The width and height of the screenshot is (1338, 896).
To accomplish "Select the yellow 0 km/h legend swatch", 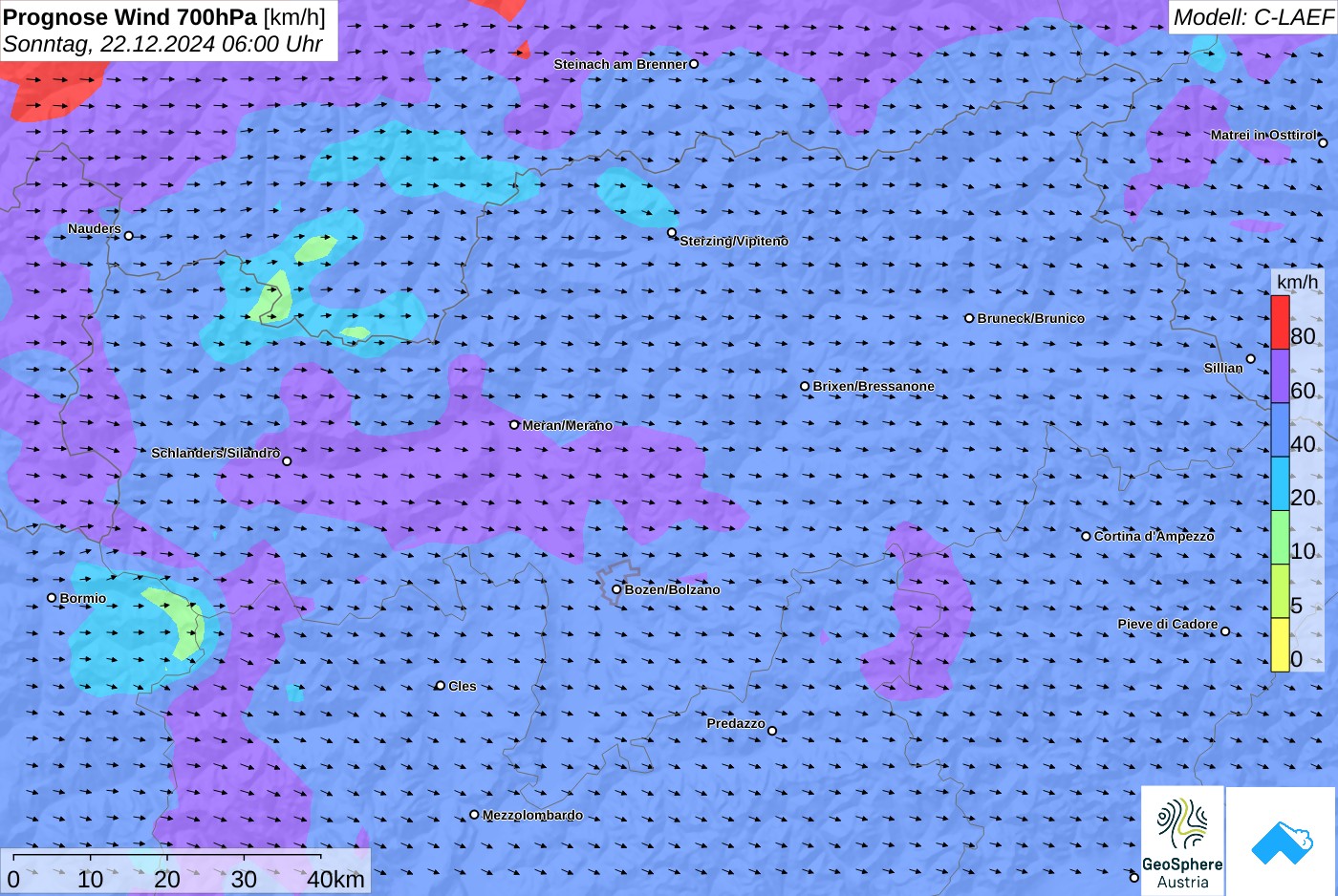I will [x=1280, y=645].
